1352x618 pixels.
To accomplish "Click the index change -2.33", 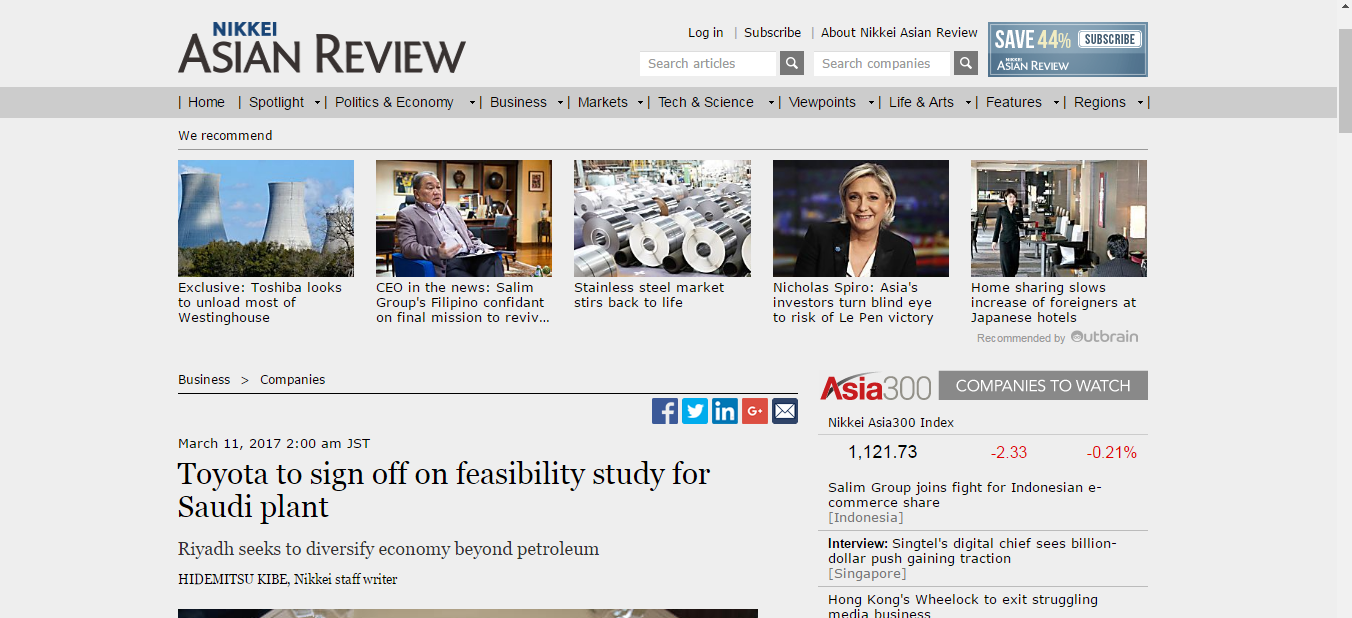I will point(1009,453).
